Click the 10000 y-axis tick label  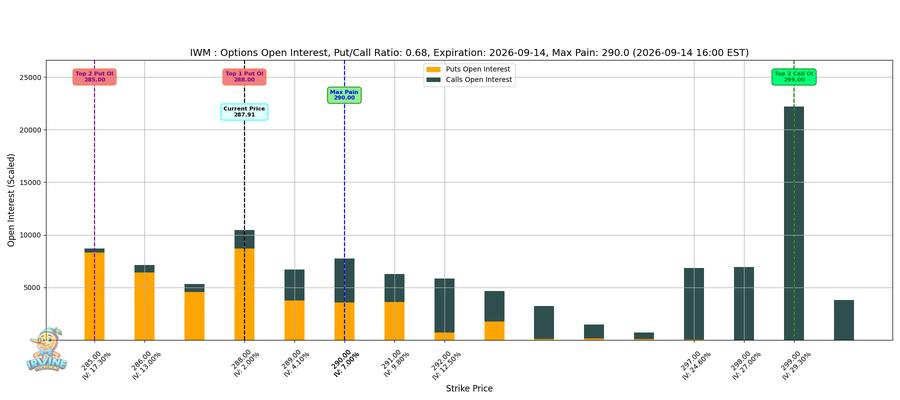click(x=30, y=235)
